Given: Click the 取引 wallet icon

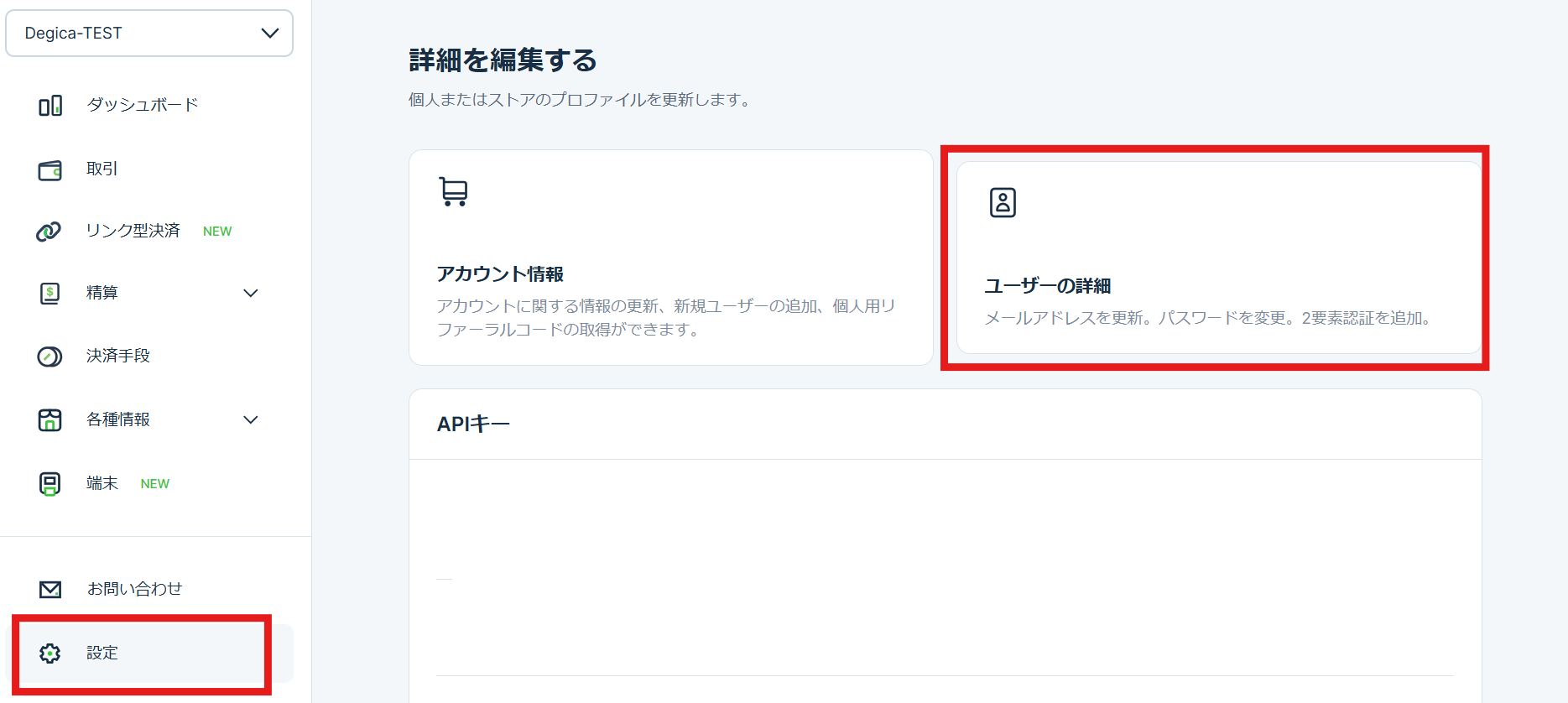Looking at the screenshot, I should (50, 170).
